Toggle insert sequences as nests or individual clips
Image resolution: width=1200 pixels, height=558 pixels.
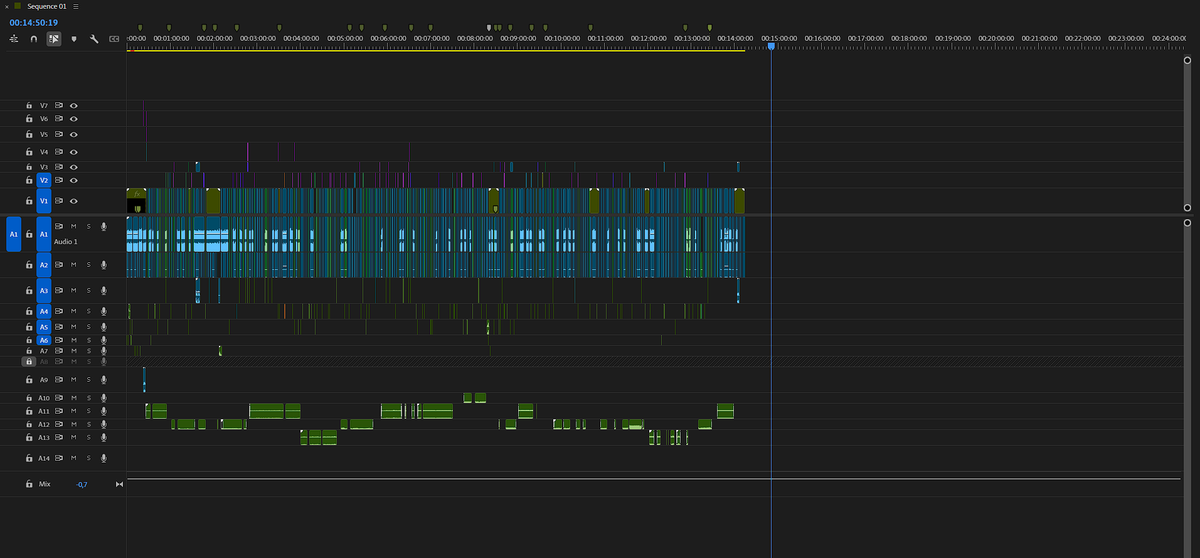coord(14,38)
